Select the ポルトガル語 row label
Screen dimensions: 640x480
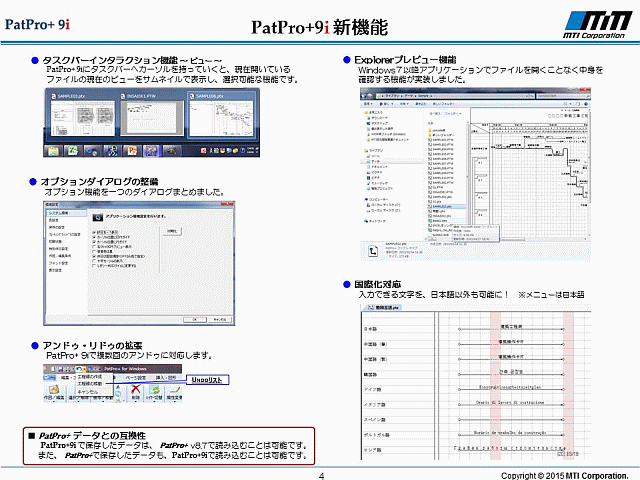point(376,435)
